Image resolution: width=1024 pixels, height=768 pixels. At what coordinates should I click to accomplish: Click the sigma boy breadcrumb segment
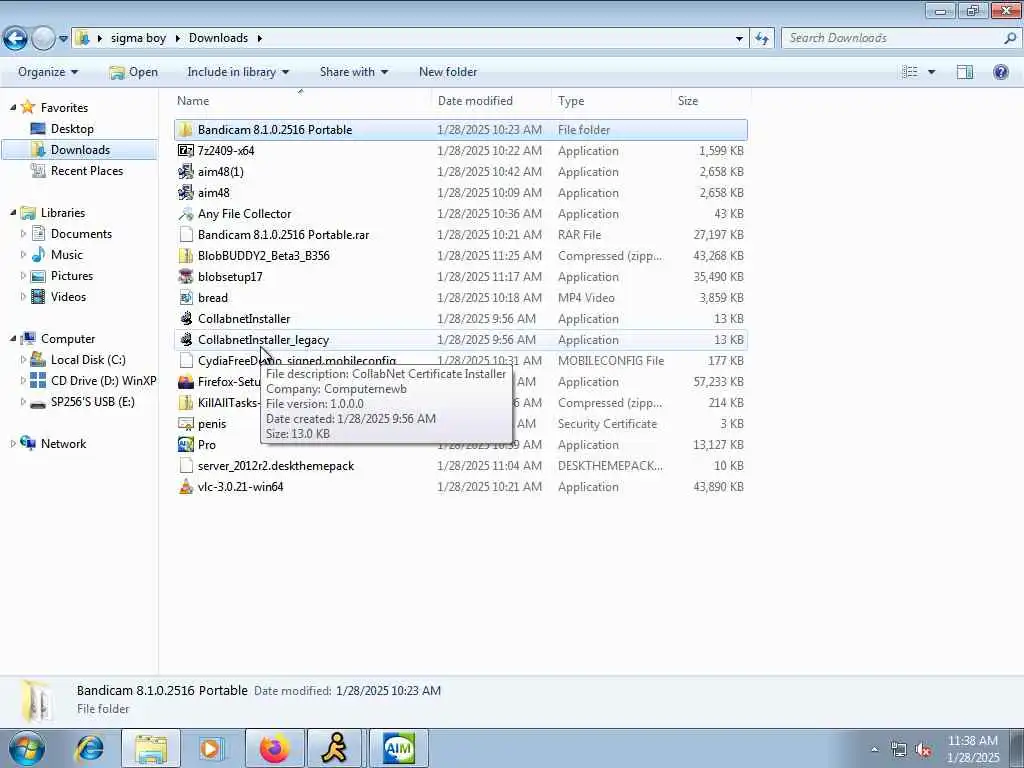(x=138, y=38)
